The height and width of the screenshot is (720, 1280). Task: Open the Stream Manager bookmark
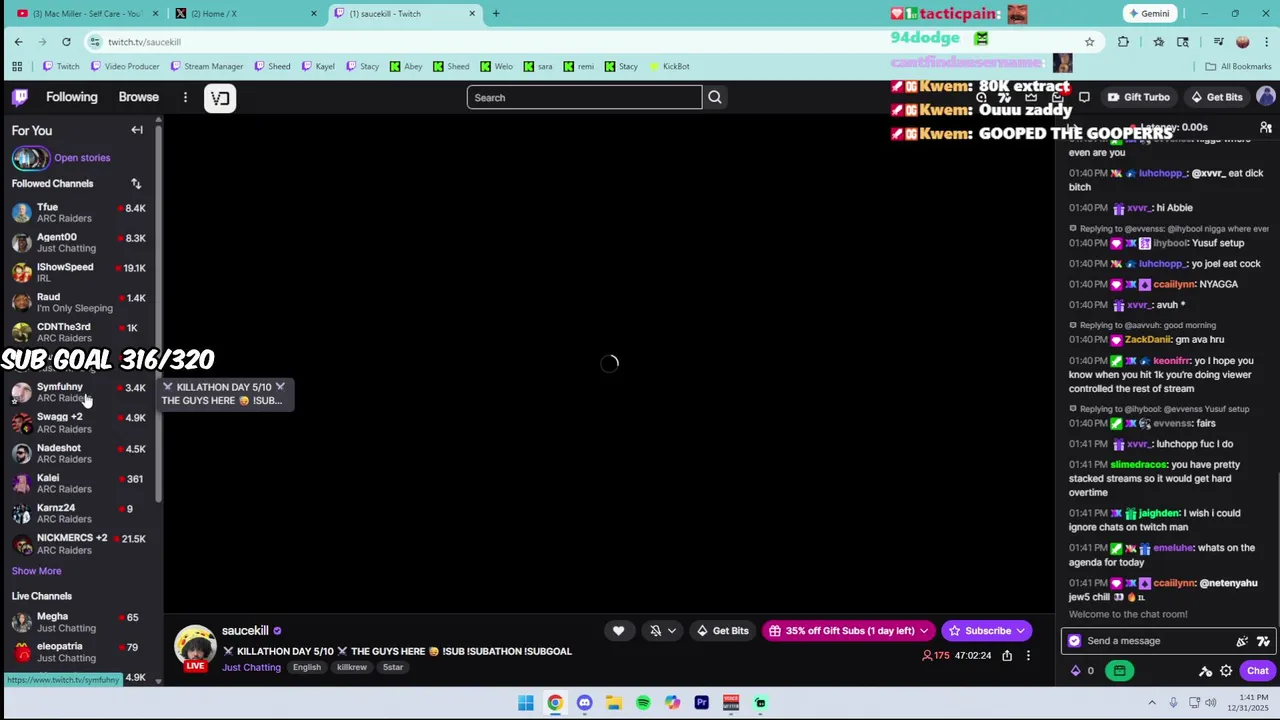tap(207, 66)
